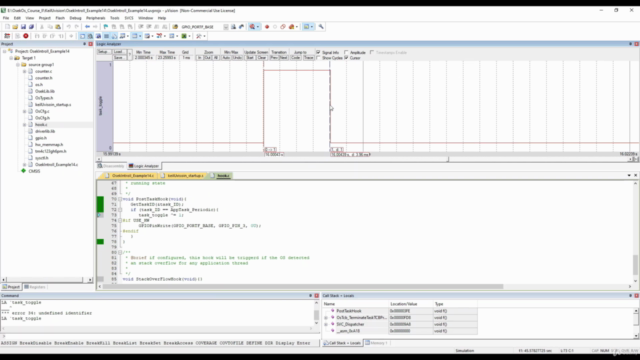Click Zoom All button in Logic Analyzer
This screenshot has width=640, height=360.
pos(216,58)
